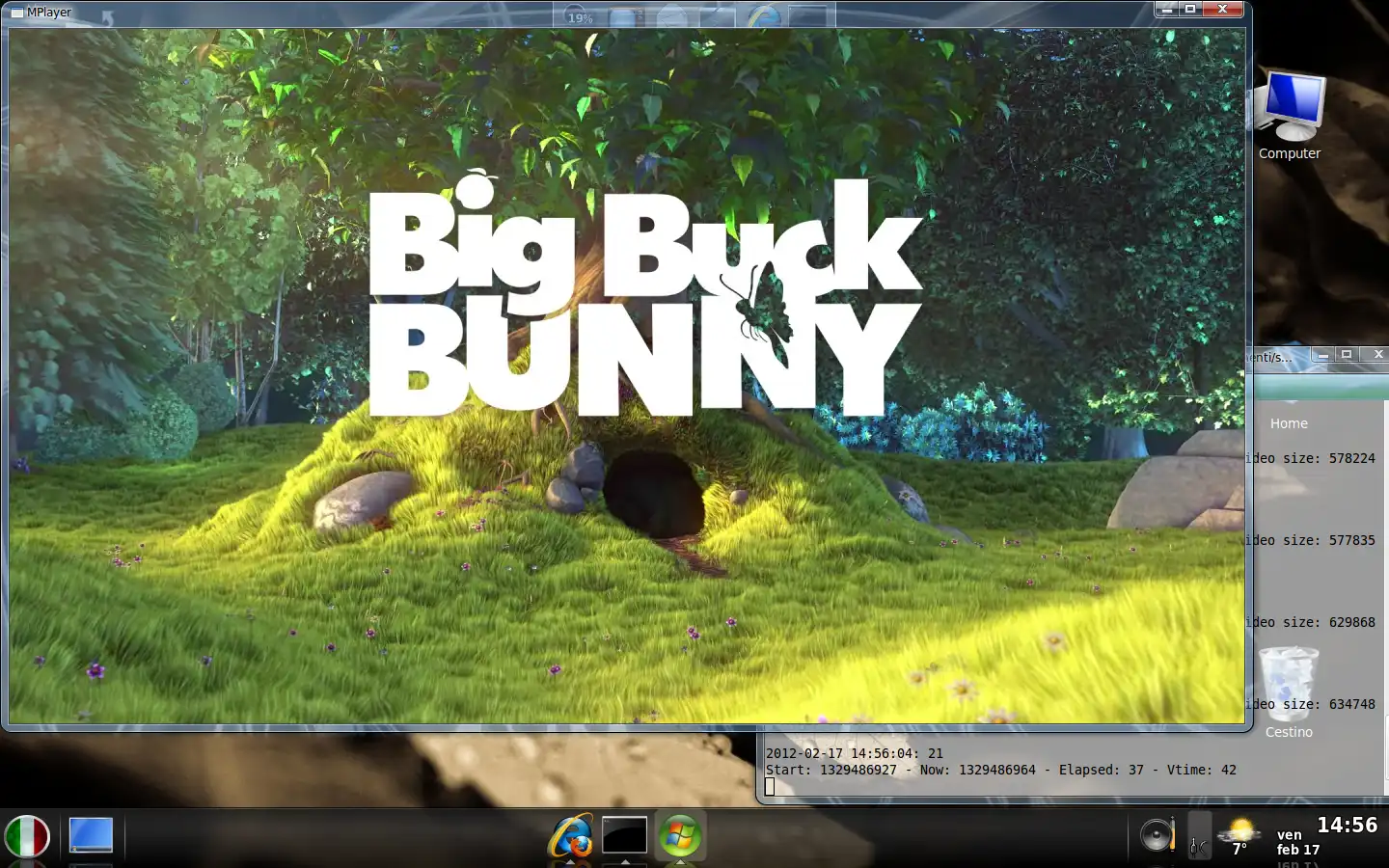Open the weather widget showing 7°
Image resolution: width=1389 pixels, height=868 pixels.
coord(1239,835)
